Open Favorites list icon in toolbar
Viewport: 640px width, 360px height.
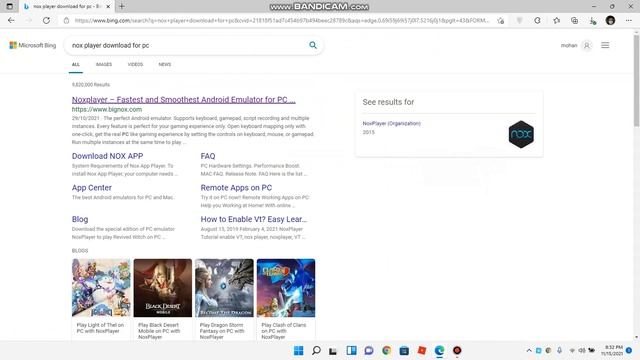[556, 20]
